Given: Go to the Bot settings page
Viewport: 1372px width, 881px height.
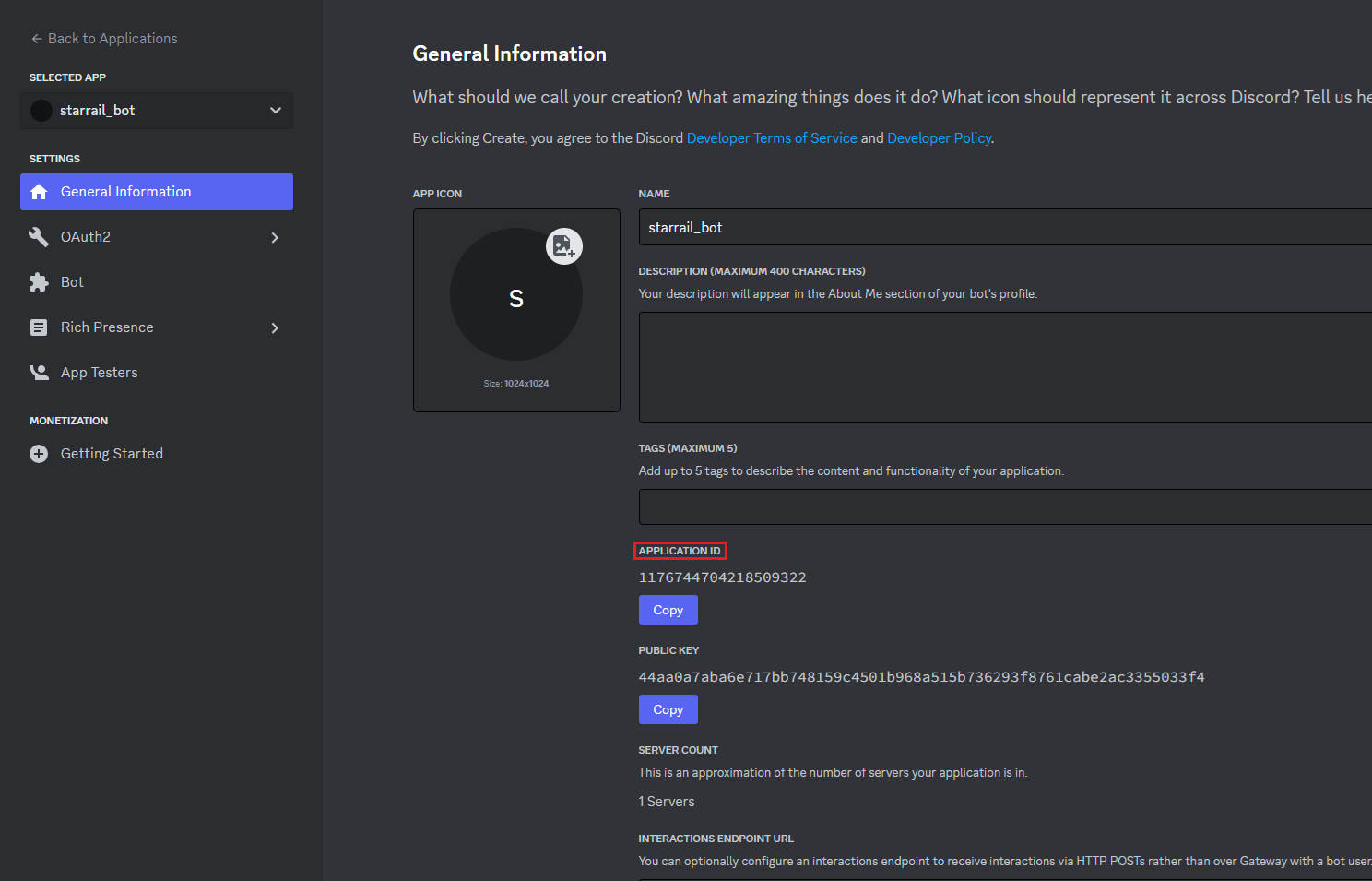Looking at the screenshot, I should point(157,282).
